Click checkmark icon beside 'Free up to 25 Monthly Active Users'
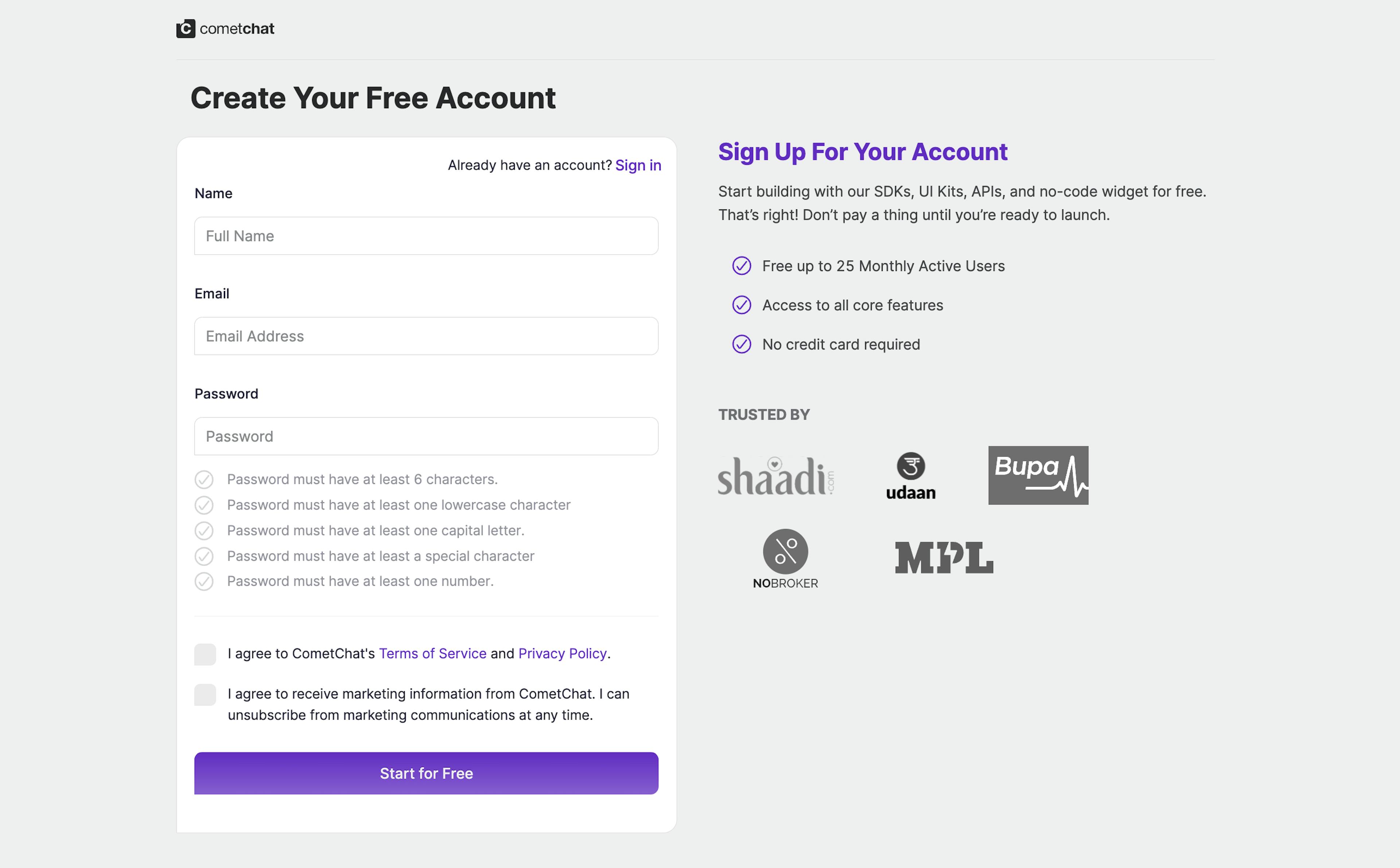This screenshot has width=1400, height=868. click(741, 266)
